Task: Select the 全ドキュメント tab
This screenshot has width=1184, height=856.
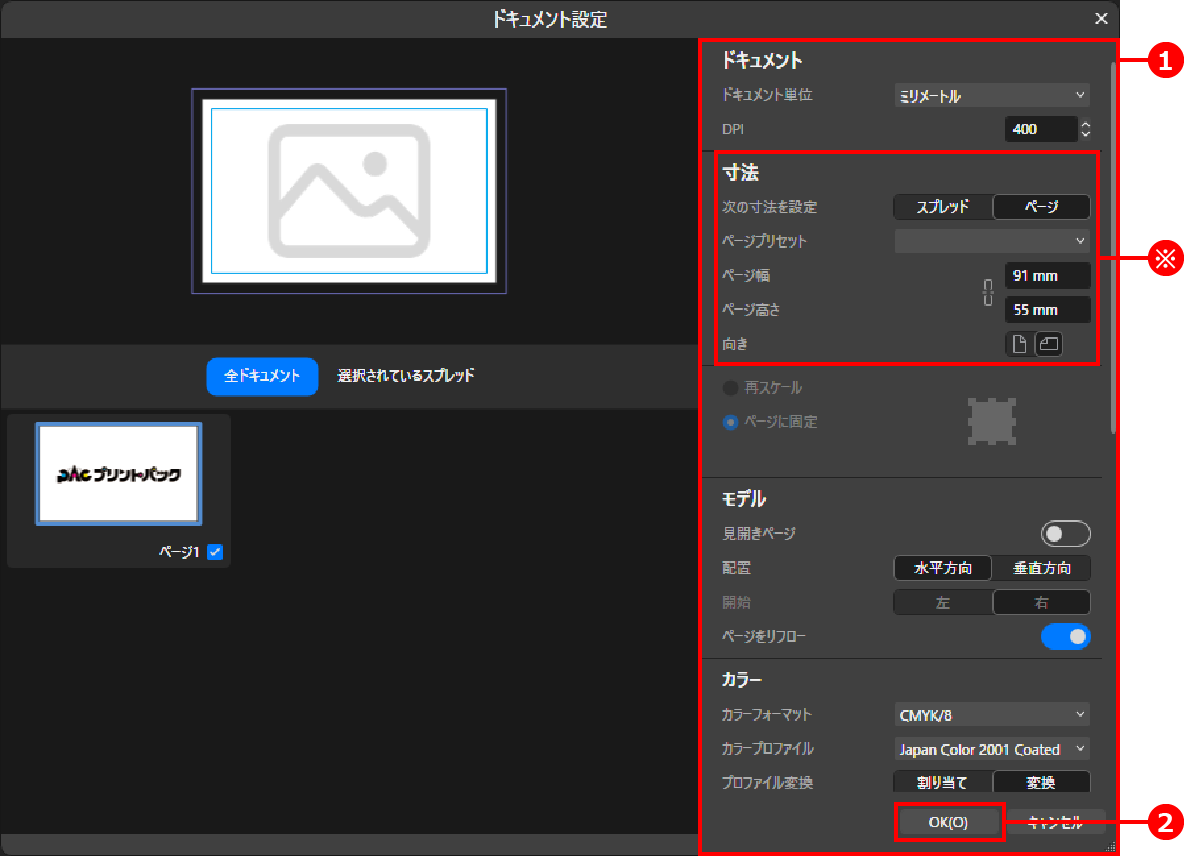Action: (262, 376)
